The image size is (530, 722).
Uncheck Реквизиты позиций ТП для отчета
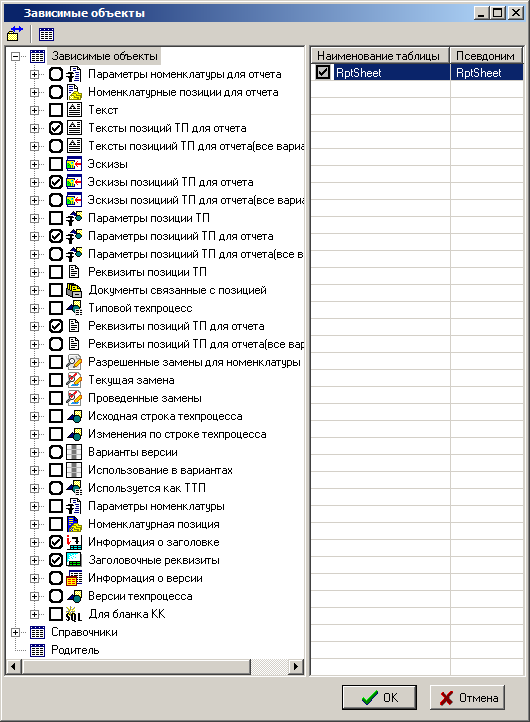tap(56, 326)
